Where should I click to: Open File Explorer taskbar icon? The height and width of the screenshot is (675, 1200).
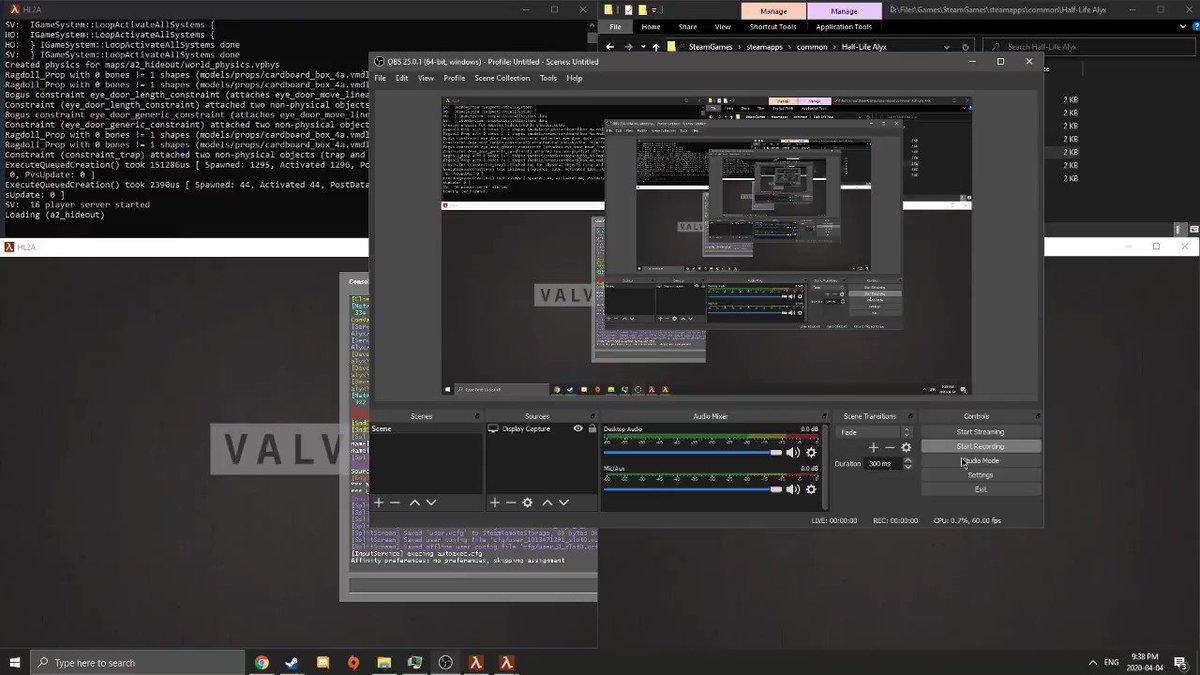384,662
